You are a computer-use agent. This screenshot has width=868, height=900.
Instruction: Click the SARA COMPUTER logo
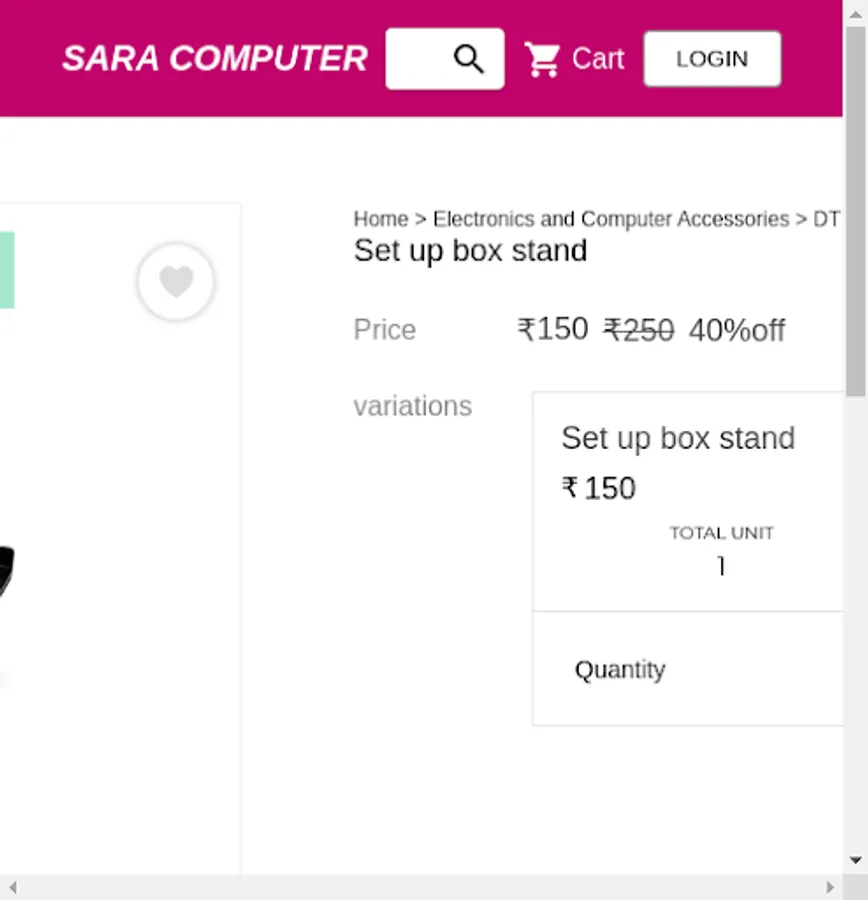click(x=215, y=59)
